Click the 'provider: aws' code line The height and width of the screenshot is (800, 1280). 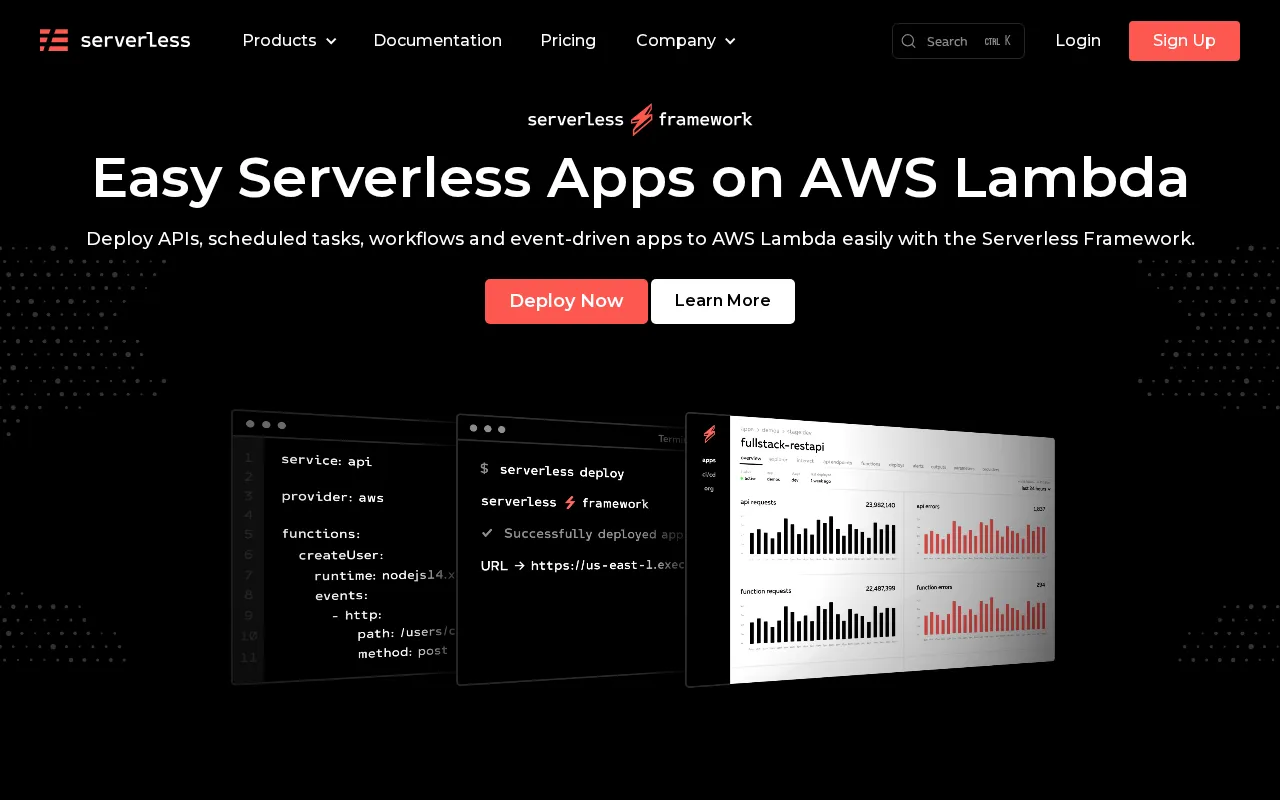(332, 496)
